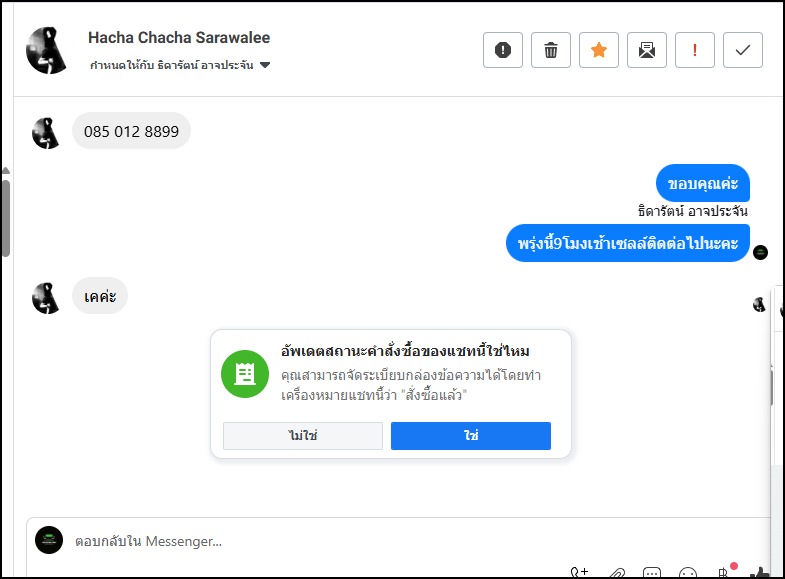This screenshot has width=785, height=579.
Task: Click Hacha Chacha Sarawalee profile picture
Action: click(x=47, y=50)
